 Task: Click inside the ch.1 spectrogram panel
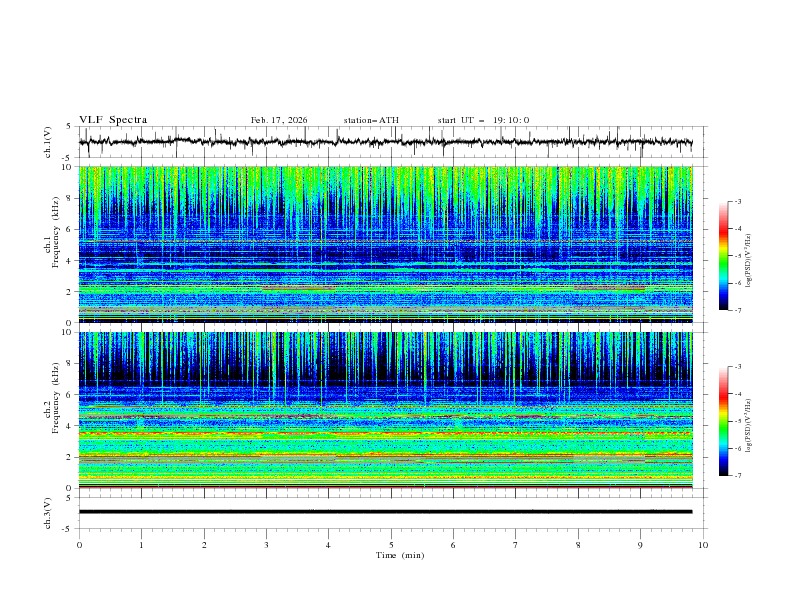(385, 244)
